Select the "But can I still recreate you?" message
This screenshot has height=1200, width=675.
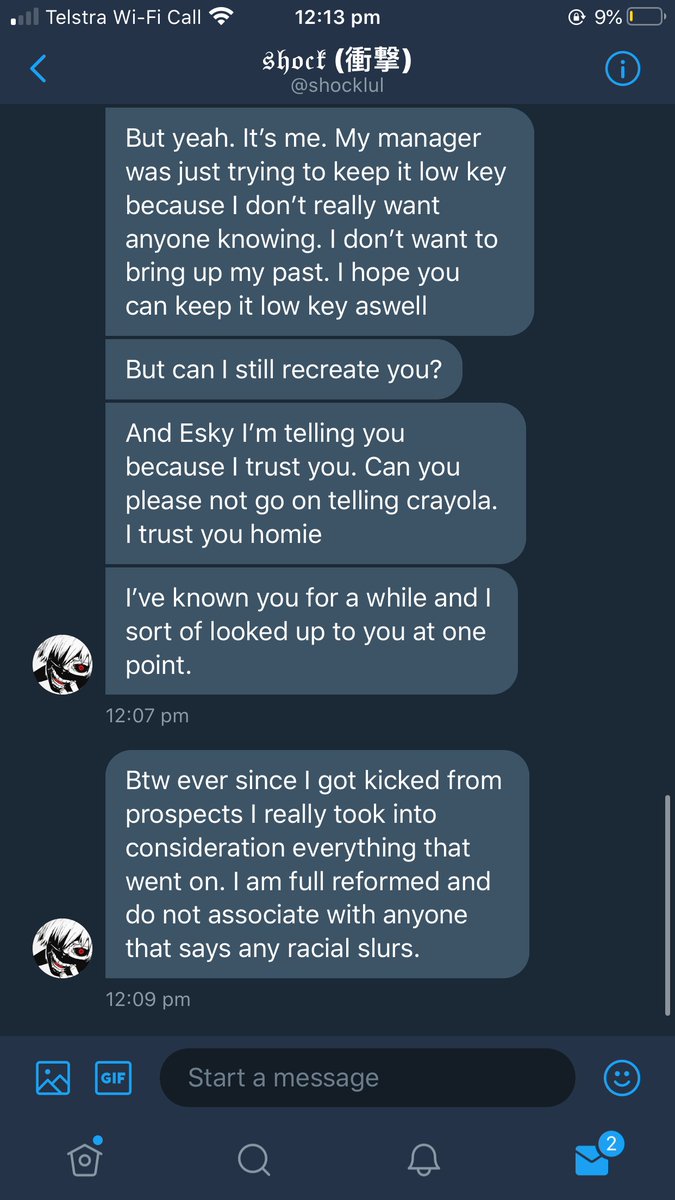click(284, 368)
